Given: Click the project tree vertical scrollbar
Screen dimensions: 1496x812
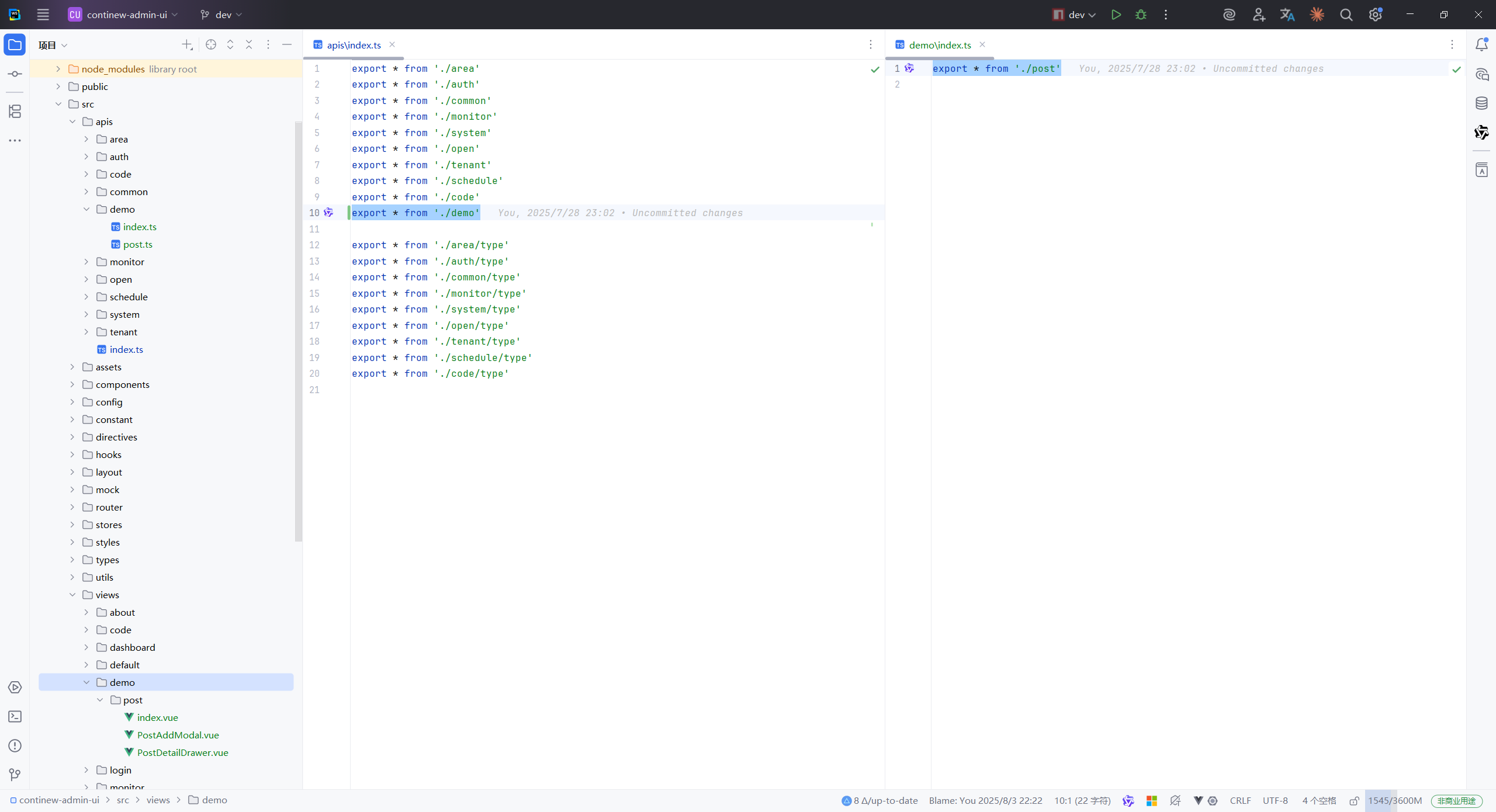Looking at the screenshot, I should (299, 331).
